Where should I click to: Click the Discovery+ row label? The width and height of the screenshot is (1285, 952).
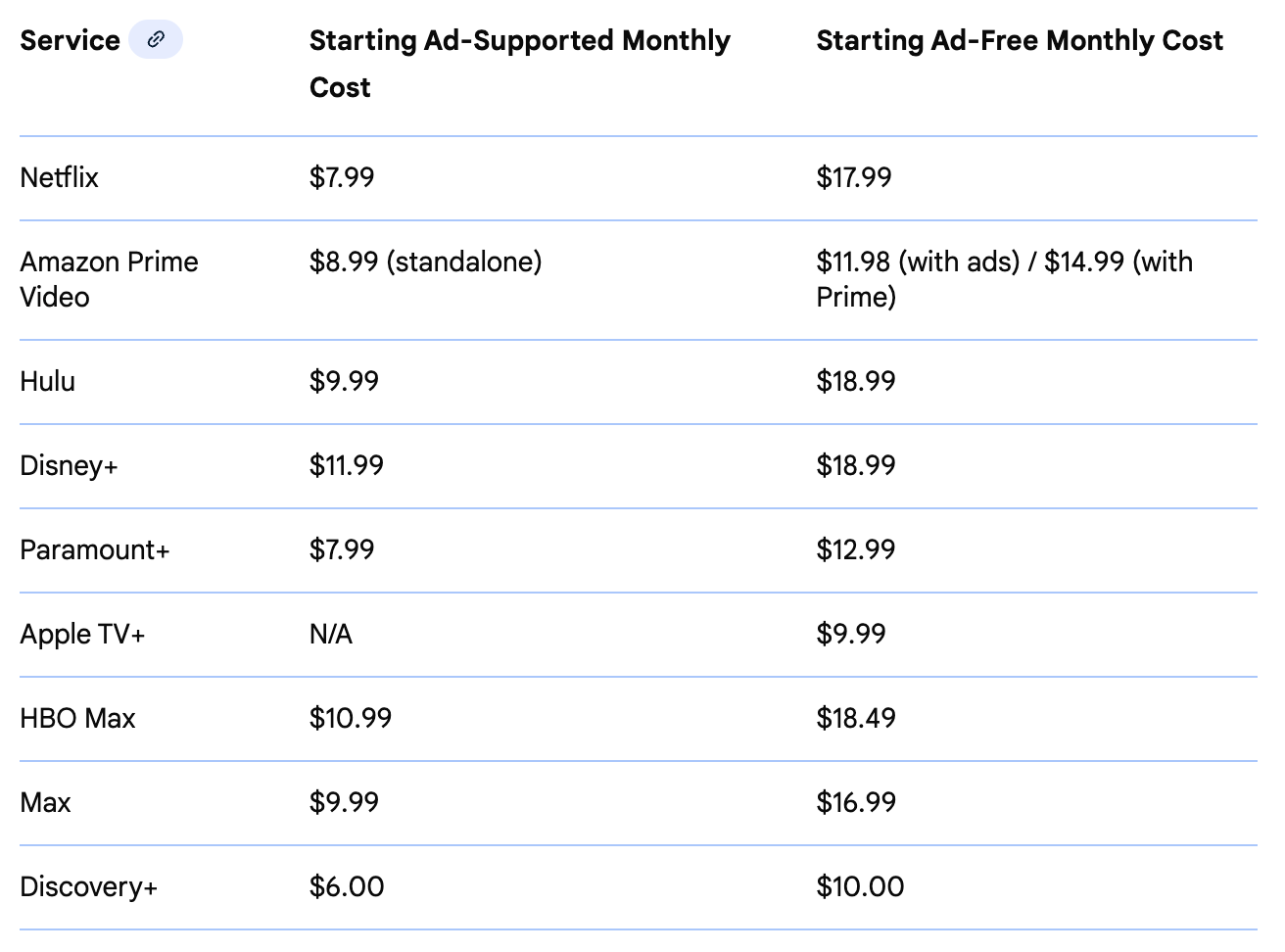(x=88, y=886)
